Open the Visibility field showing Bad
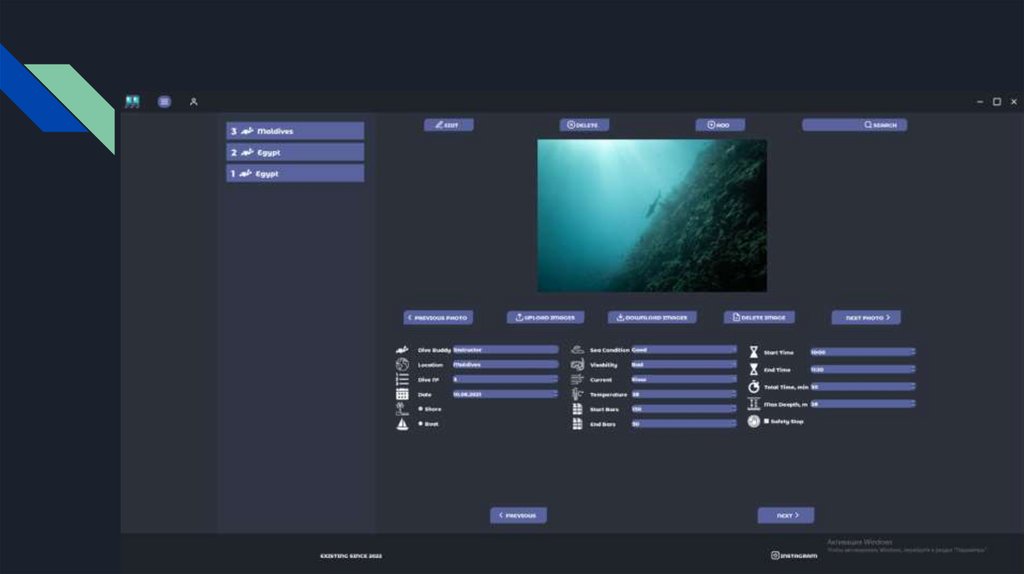 [684, 364]
